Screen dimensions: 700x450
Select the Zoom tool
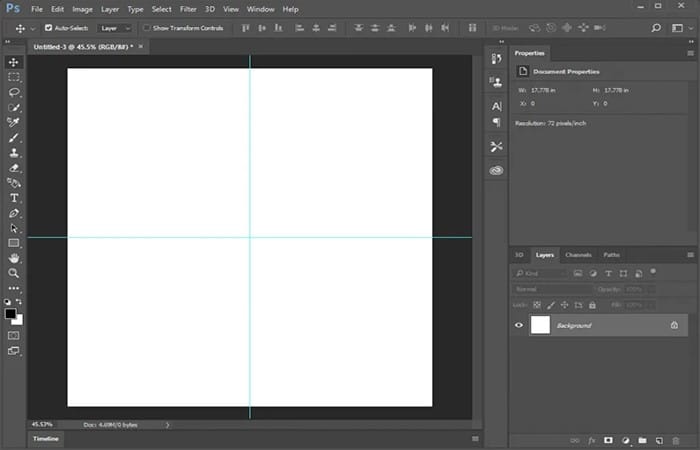14,273
